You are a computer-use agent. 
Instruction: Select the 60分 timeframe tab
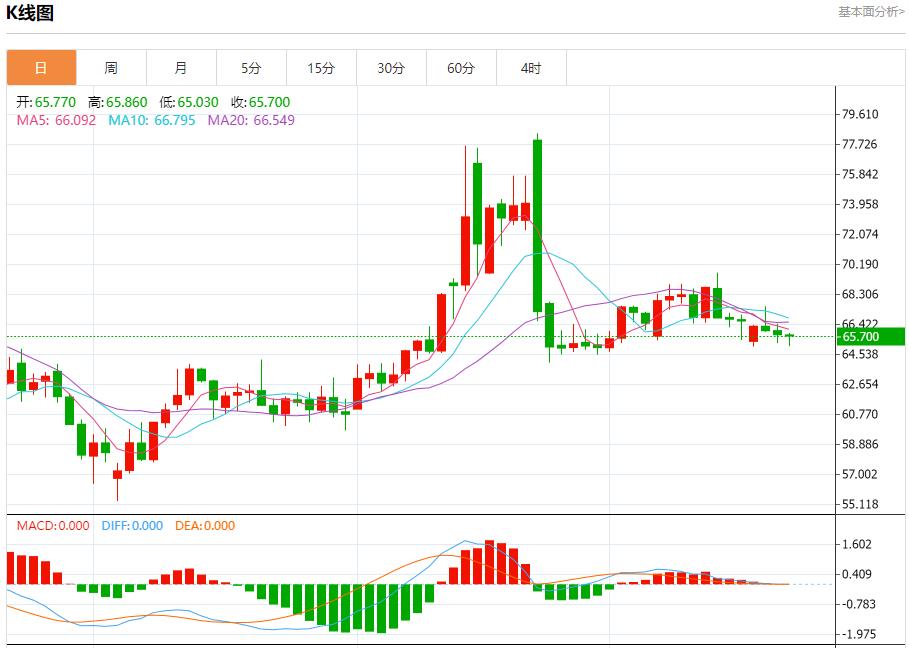click(461, 68)
